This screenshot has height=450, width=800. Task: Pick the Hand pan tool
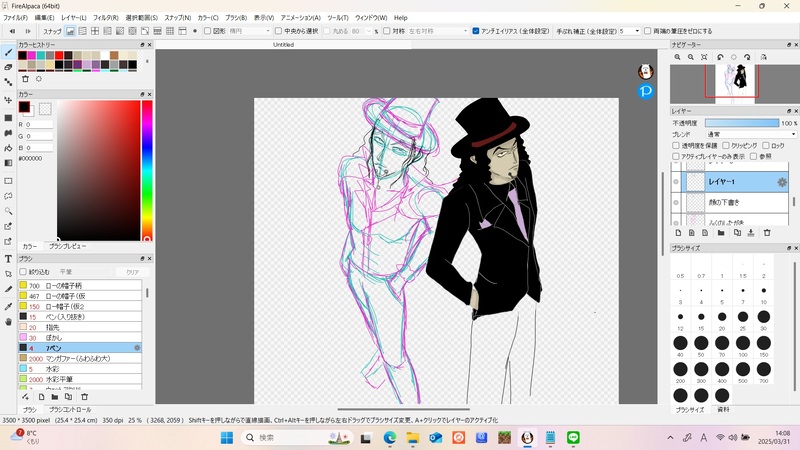point(8,322)
